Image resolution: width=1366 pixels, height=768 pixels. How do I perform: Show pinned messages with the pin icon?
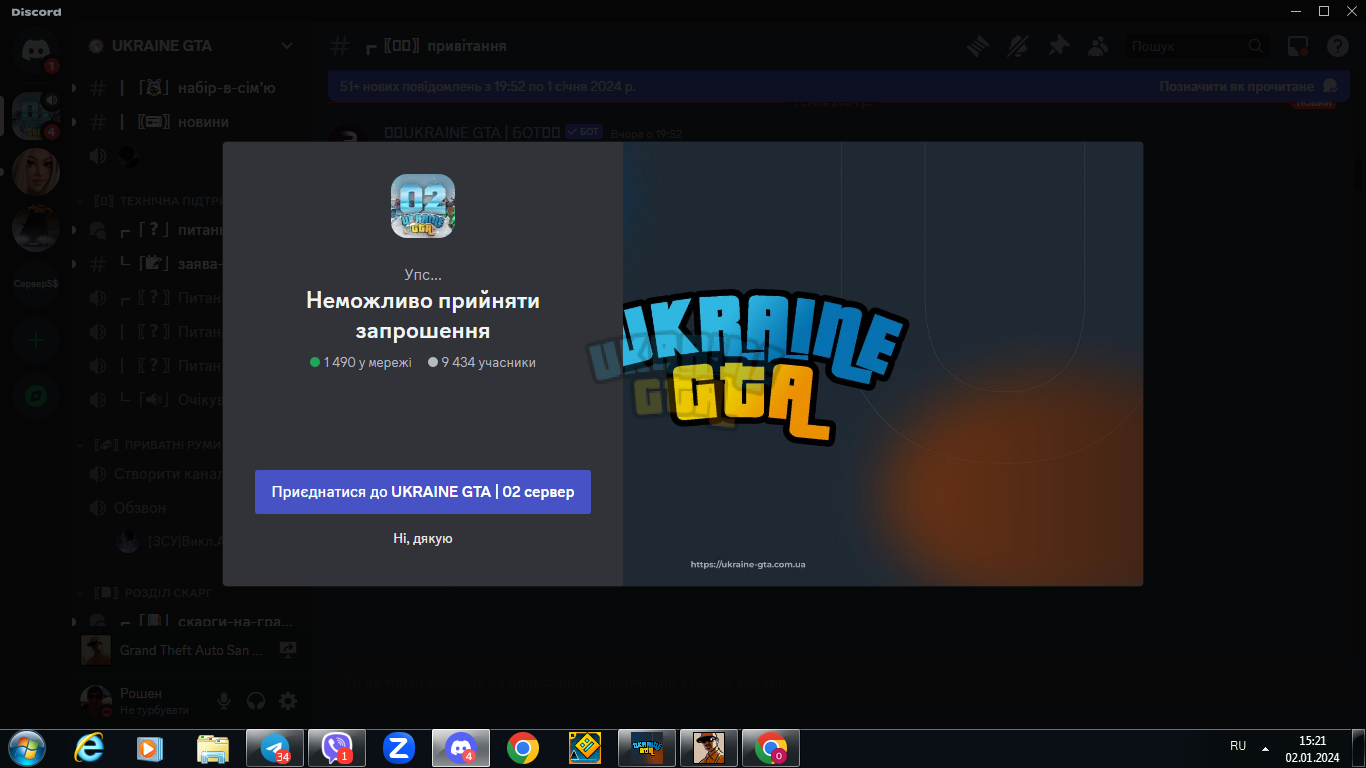pos(1058,46)
